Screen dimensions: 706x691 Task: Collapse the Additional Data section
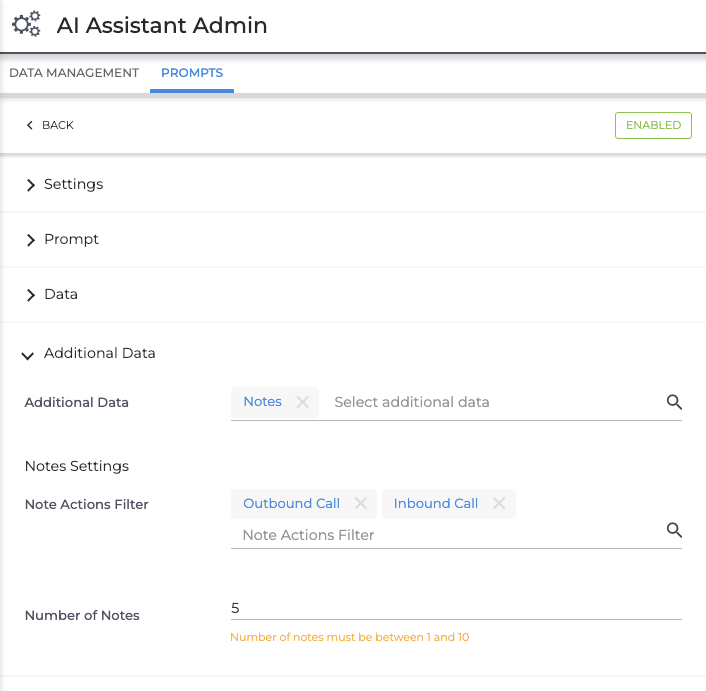click(99, 353)
